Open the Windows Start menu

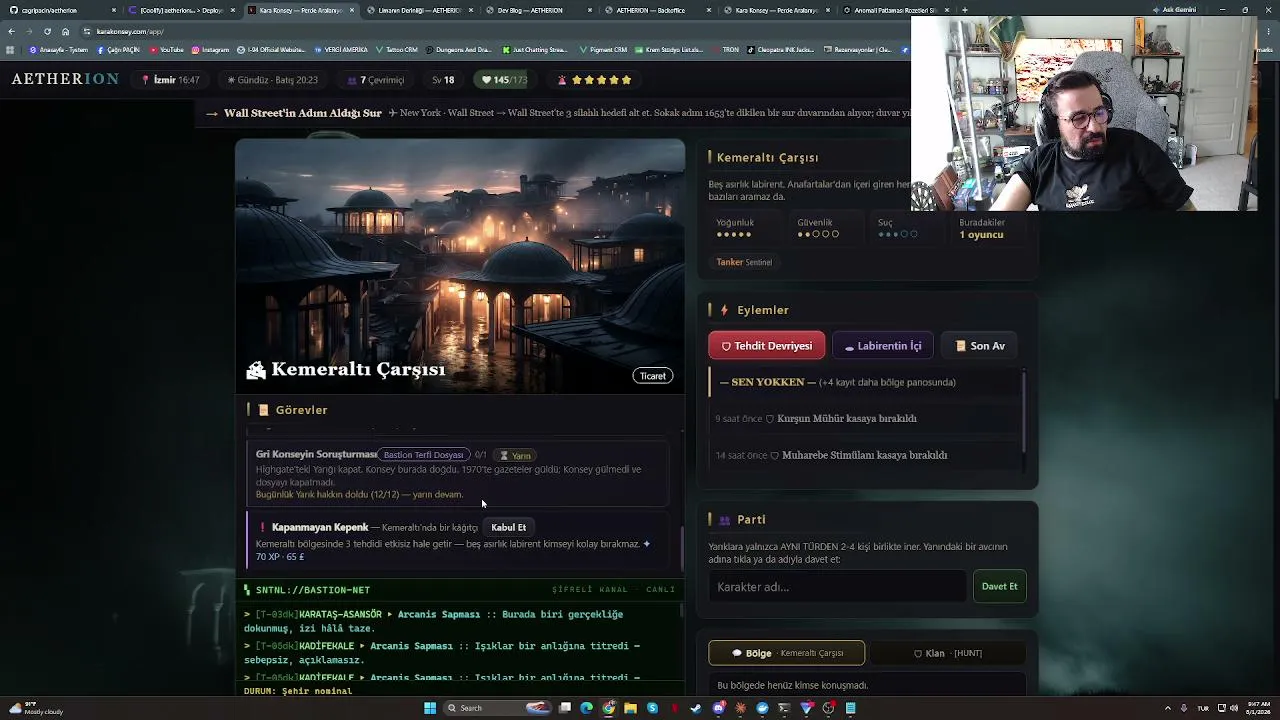[x=430, y=708]
